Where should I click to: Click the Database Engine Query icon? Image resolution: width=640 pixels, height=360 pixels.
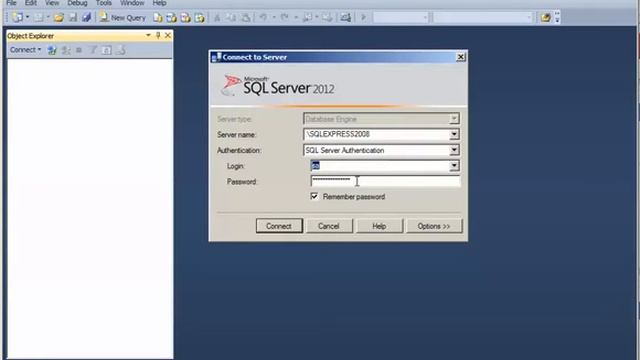tap(158, 18)
